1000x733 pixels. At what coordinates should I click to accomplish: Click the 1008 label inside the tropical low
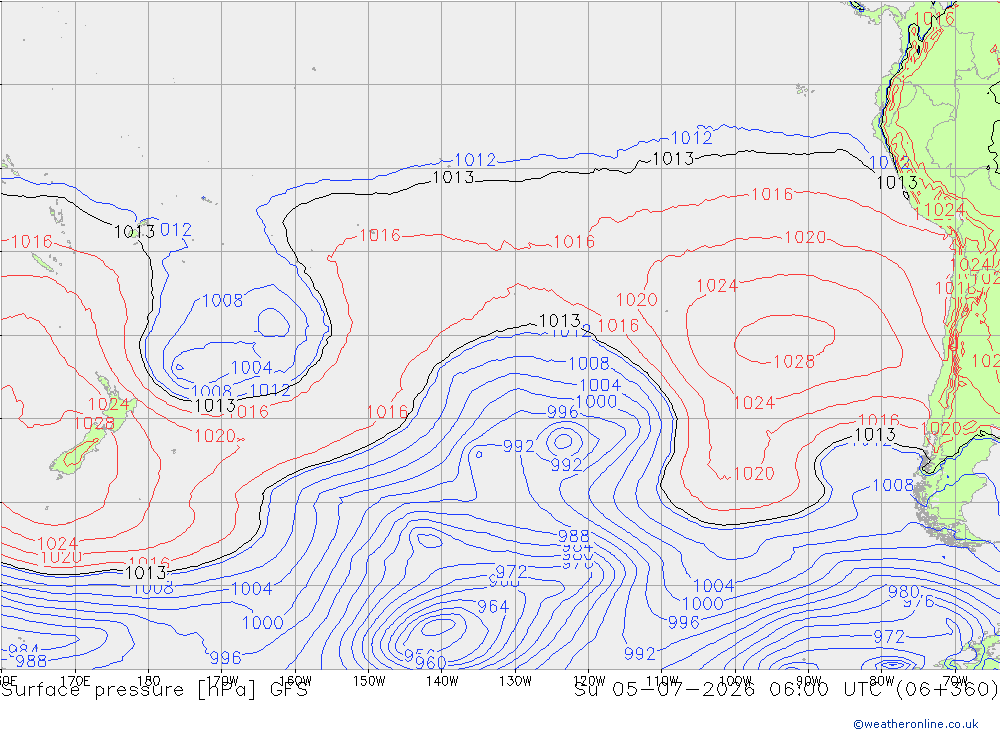(x=223, y=300)
